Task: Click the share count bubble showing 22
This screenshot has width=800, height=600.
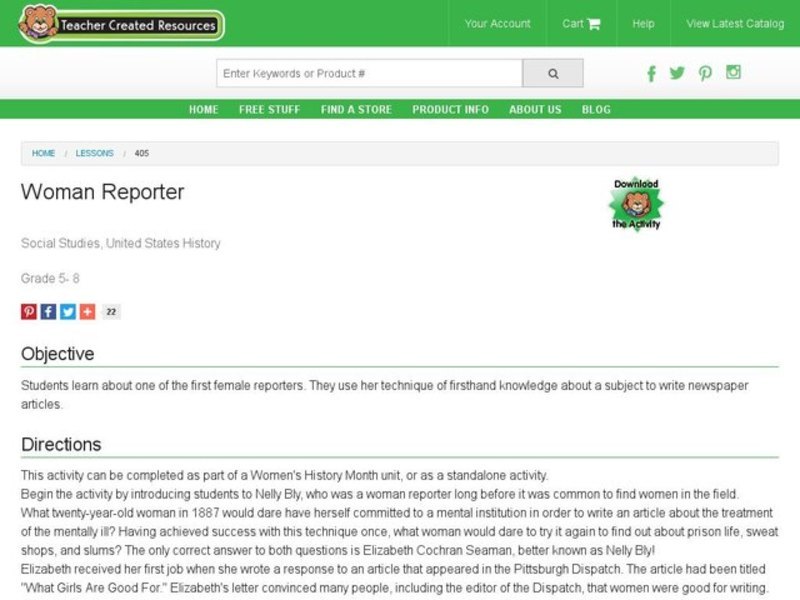Action: tap(112, 311)
